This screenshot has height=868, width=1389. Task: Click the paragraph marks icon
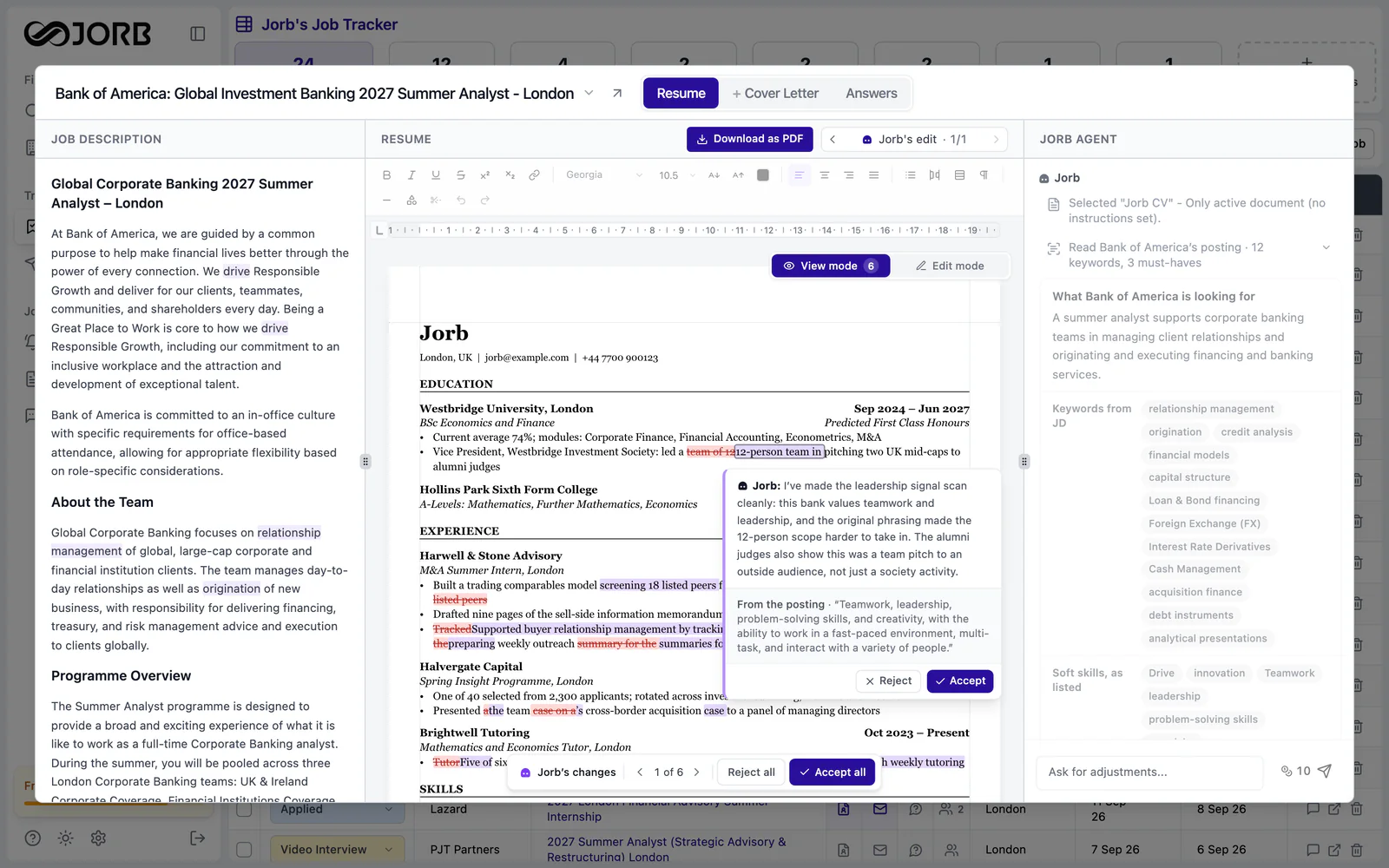(x=984, y=175)
